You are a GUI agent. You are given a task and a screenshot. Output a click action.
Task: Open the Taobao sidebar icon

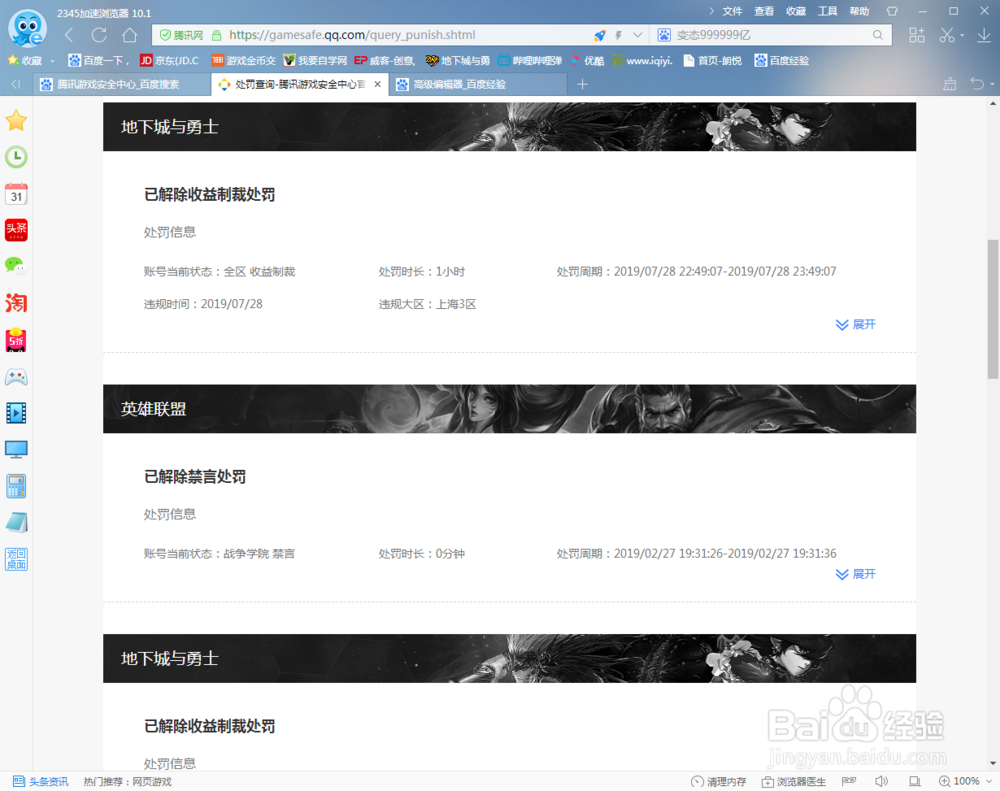point(16,302)
